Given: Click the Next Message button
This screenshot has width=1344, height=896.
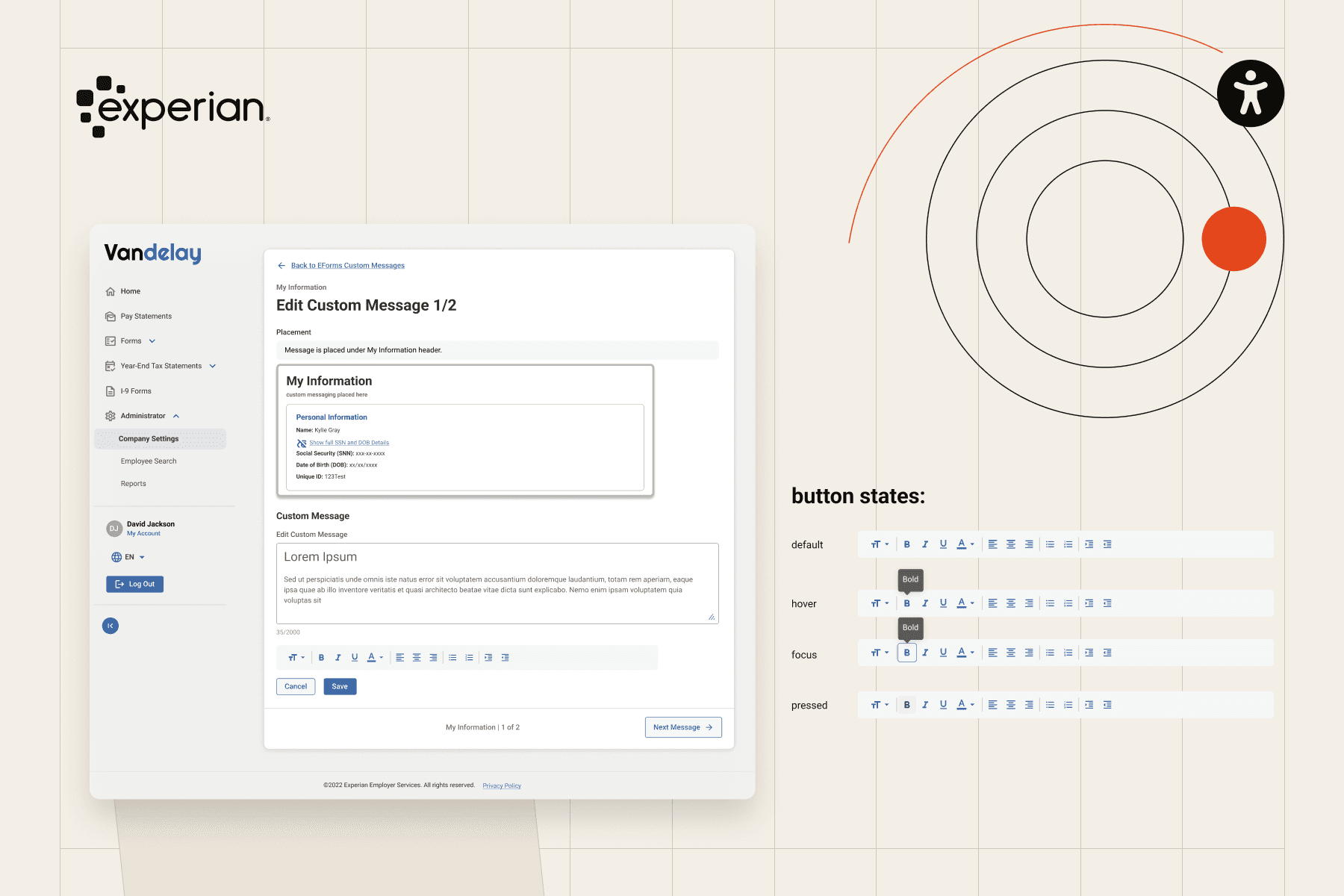Looking at the screenshot, I should pos(683,727).
